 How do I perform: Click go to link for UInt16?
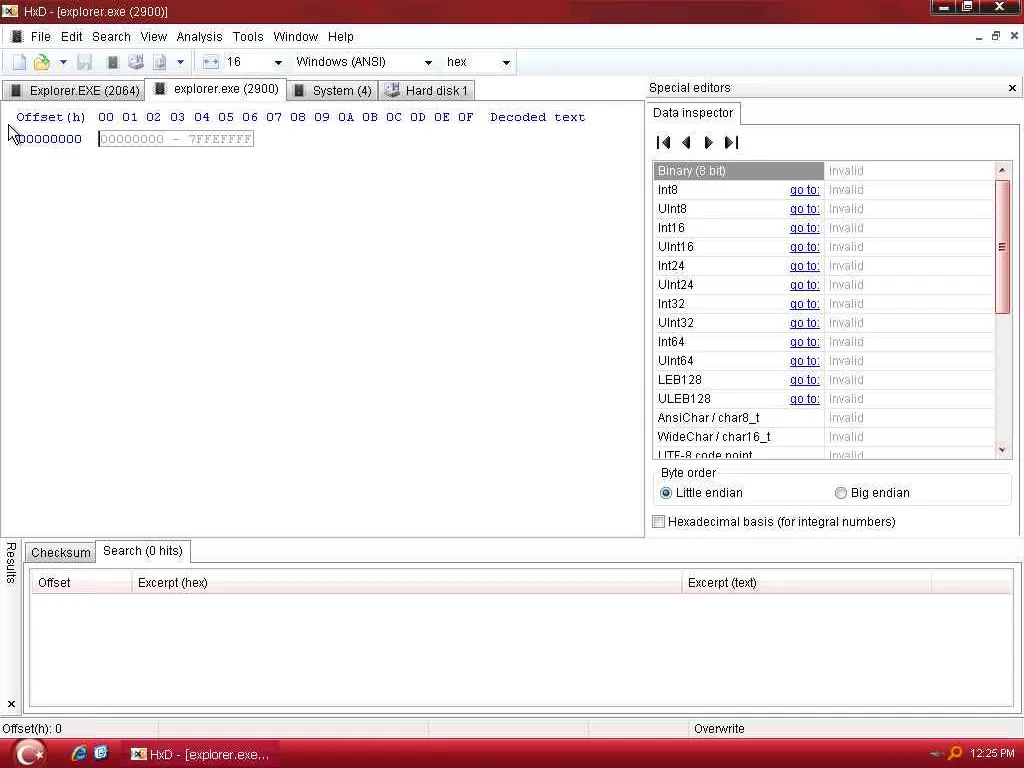805,247
